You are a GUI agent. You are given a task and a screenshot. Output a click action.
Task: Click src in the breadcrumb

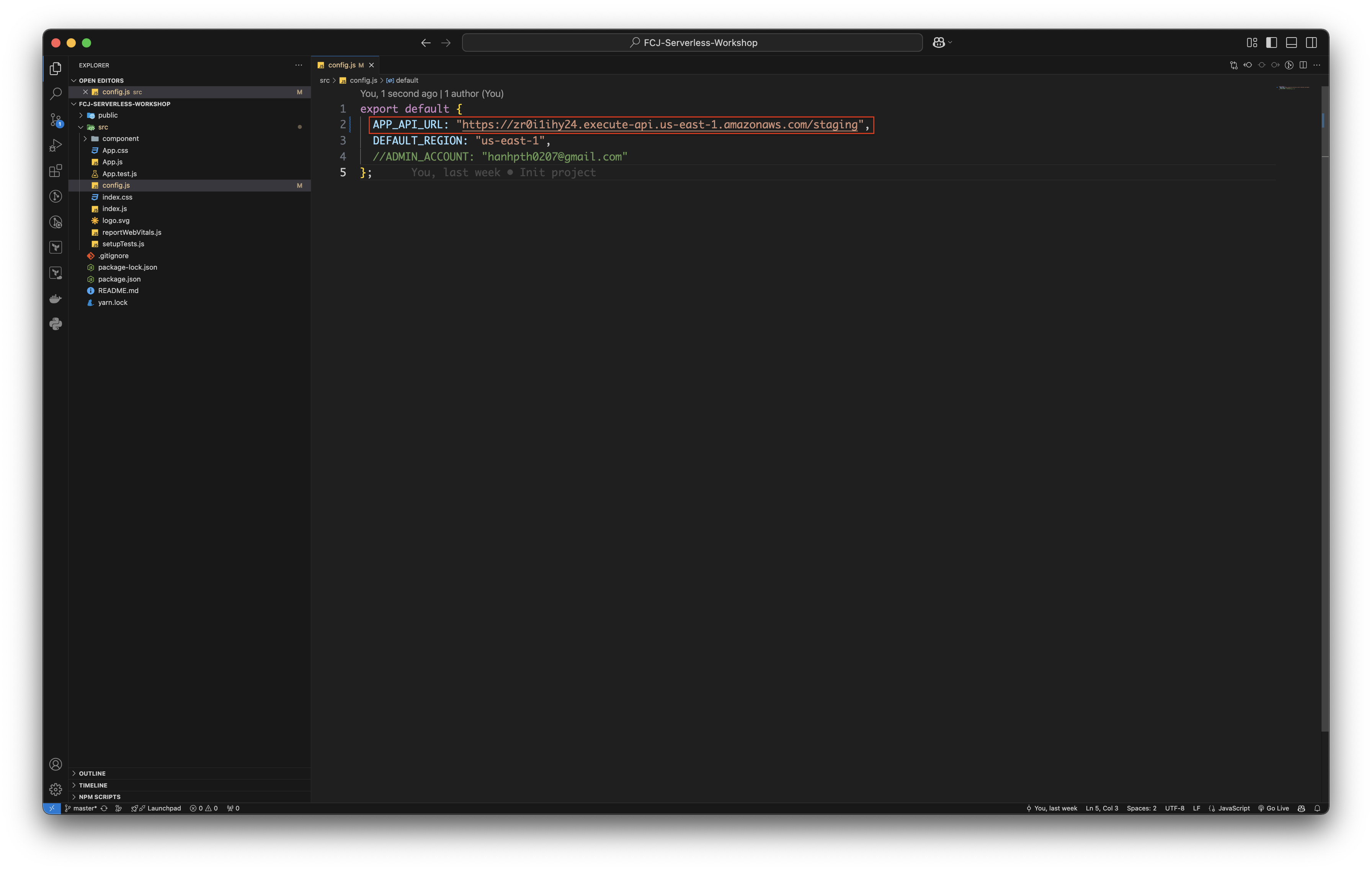pyautogui.click(x=325, y=80)
